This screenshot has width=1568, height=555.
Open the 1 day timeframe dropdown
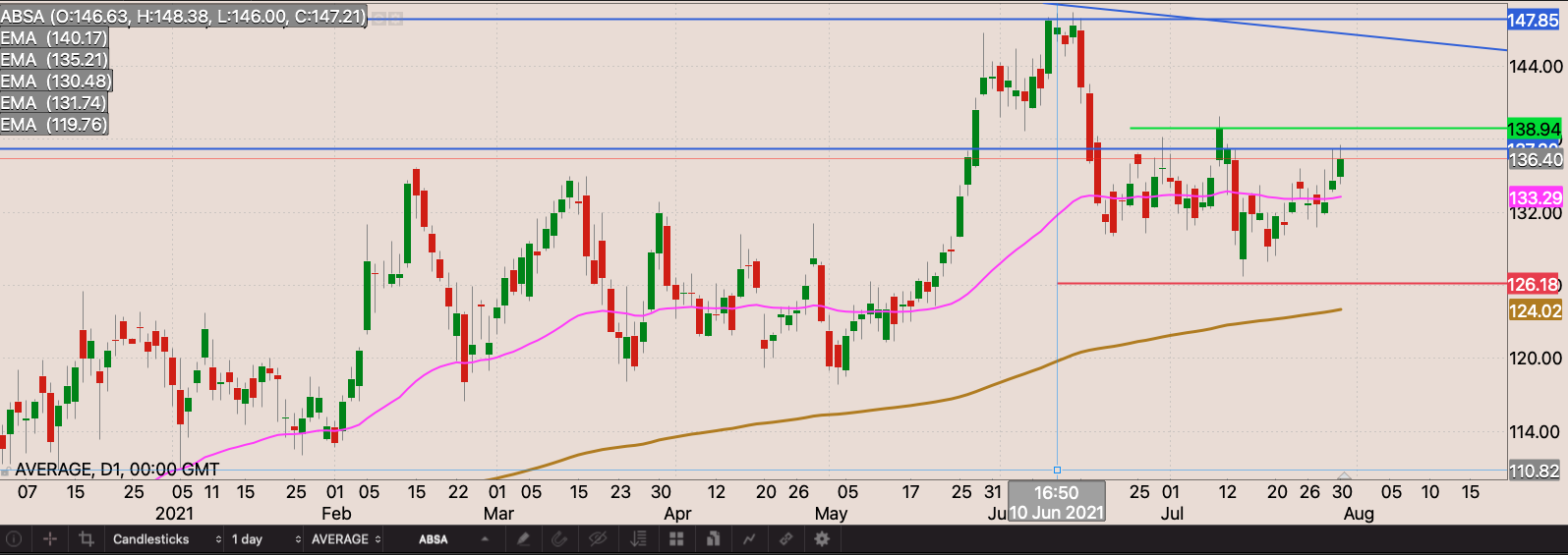[x=264, y=539]
